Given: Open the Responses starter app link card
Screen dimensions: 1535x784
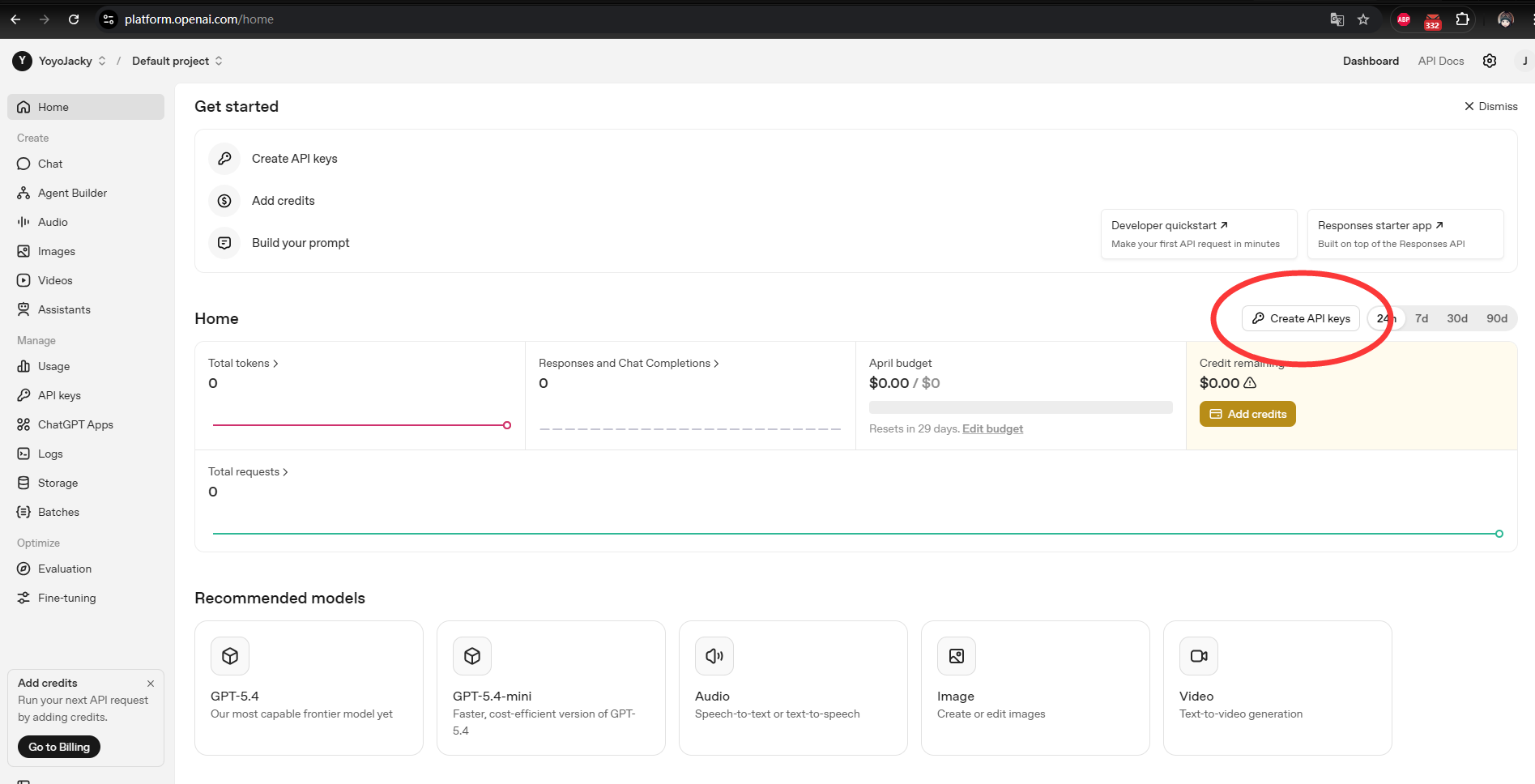Looking at the screenshot, I should coord(1405,234).
